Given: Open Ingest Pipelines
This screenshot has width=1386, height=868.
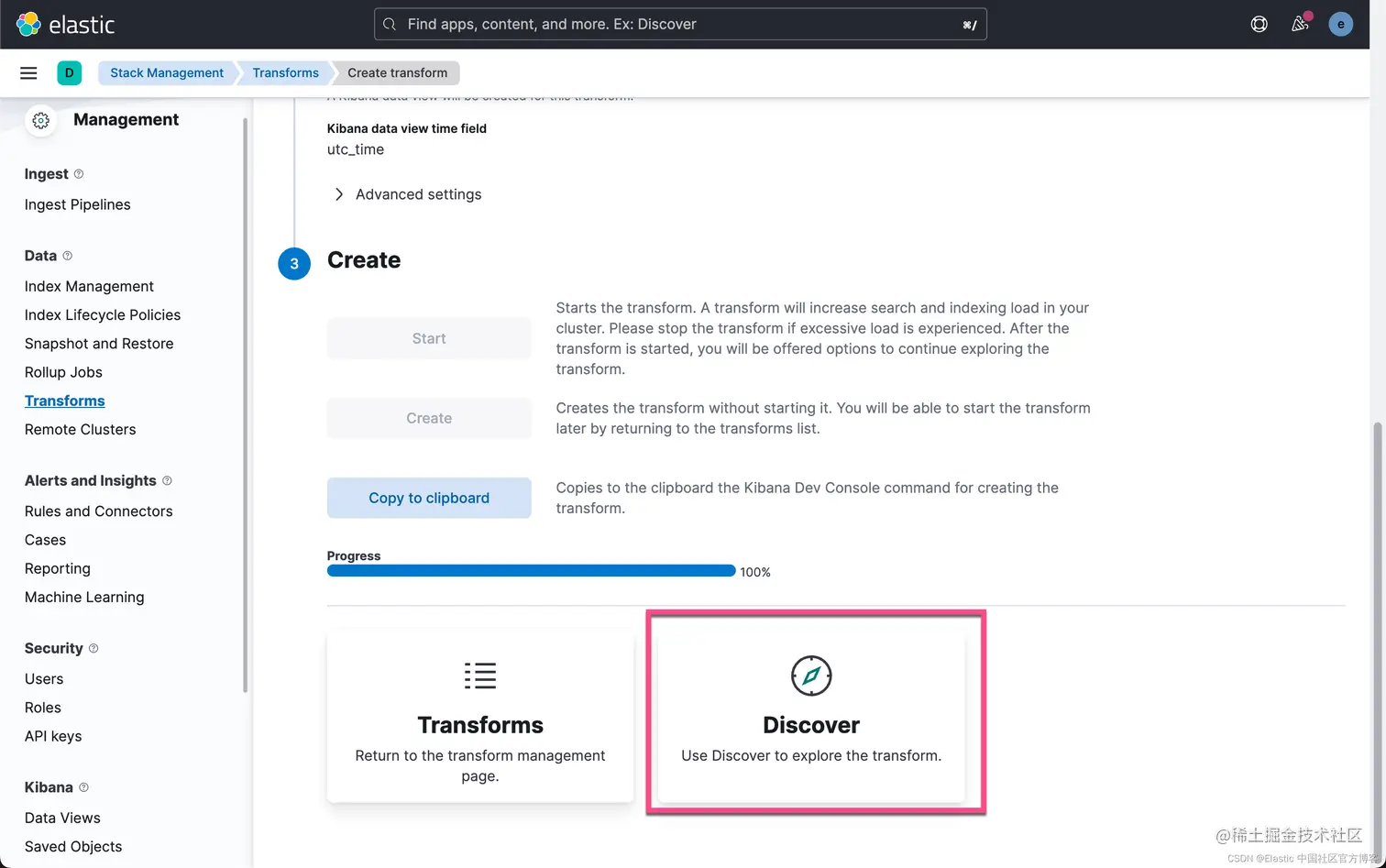Looking at the screenshot, I should click(x=78, y=204).
